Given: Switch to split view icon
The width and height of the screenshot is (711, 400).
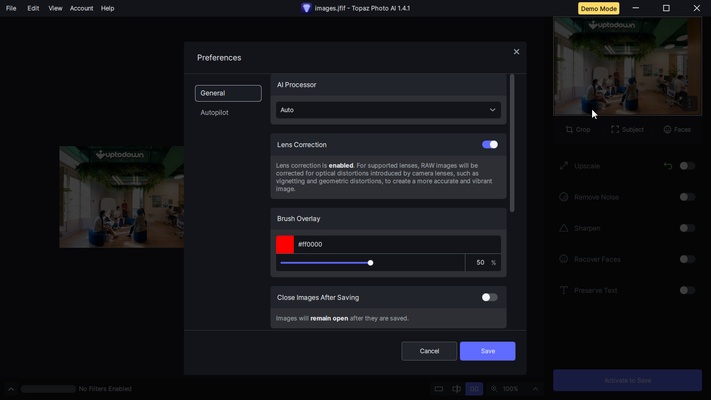Looking at the screenshot, I should pos(456,389).
